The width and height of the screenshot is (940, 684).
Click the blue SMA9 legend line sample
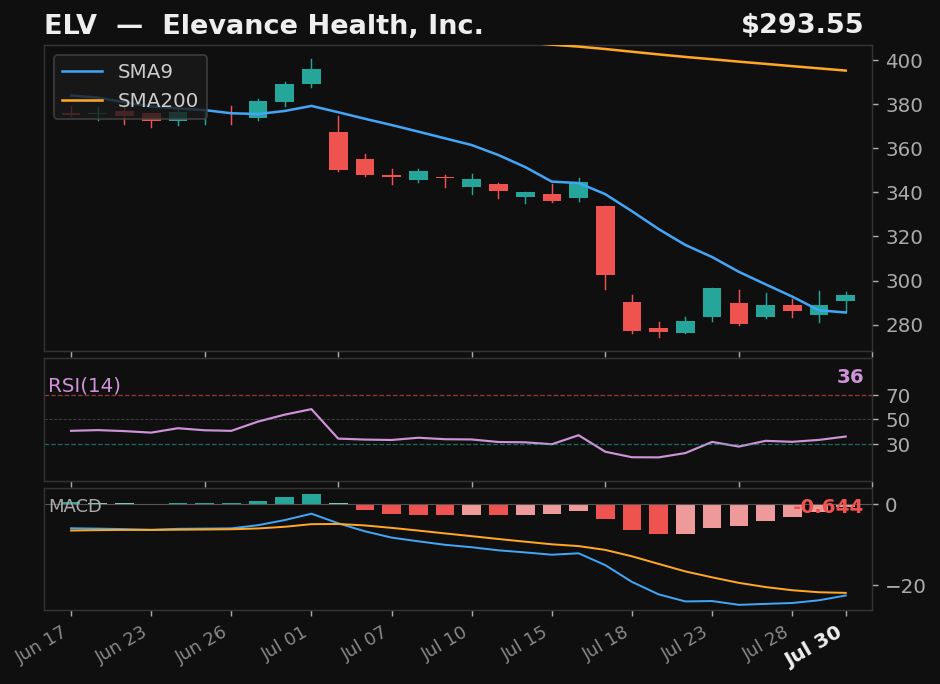(83, 72)
